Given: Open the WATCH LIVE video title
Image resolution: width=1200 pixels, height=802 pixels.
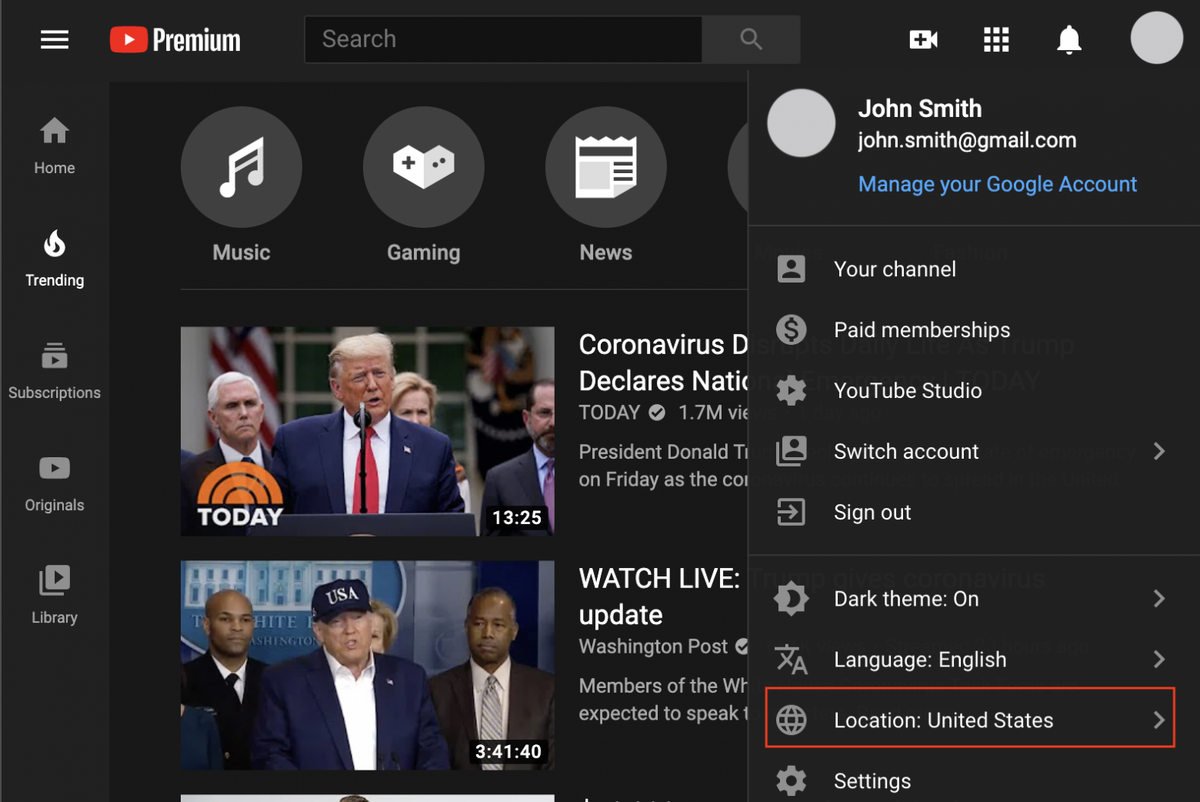Looking at the screenshot, I should point(660,596).
